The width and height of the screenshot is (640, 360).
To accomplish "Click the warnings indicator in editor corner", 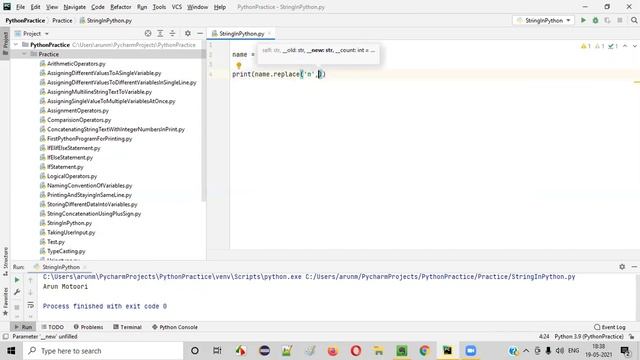I will [x=586, y=46].
